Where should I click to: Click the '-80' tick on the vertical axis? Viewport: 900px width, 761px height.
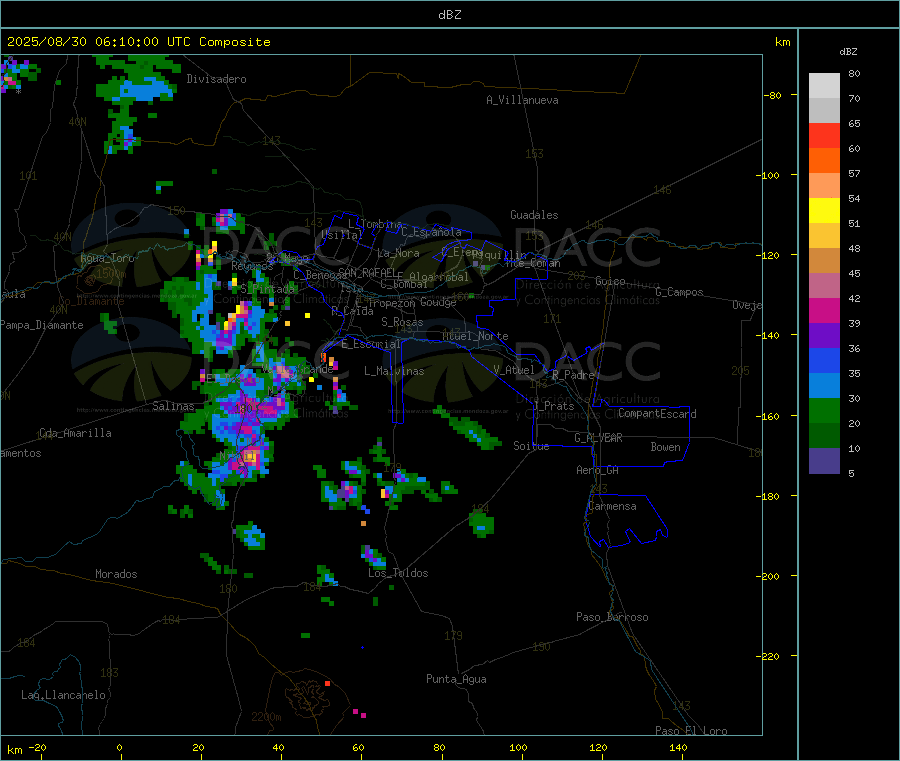(773, 95)
